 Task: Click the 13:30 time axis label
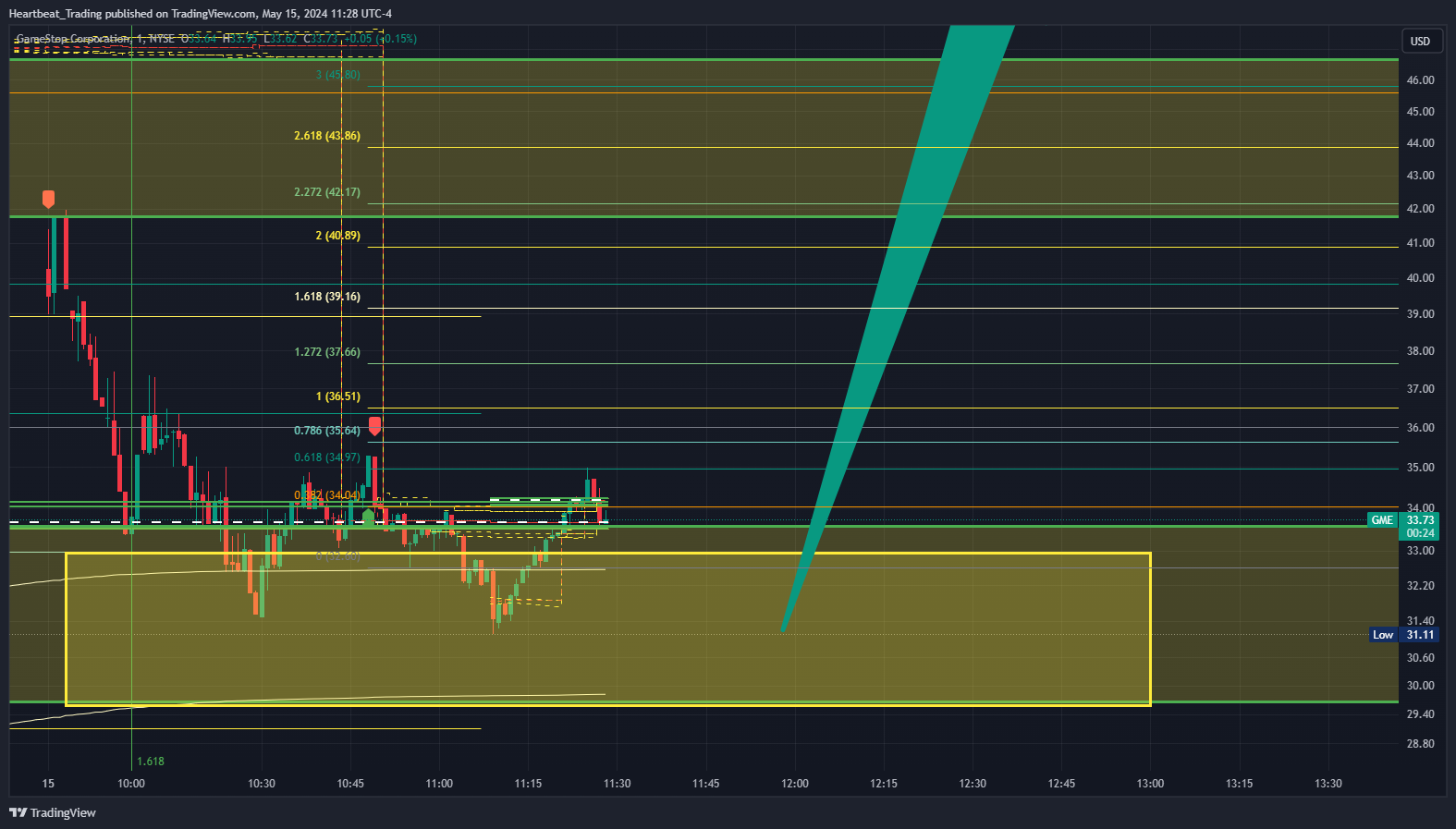coord(1328,784)
